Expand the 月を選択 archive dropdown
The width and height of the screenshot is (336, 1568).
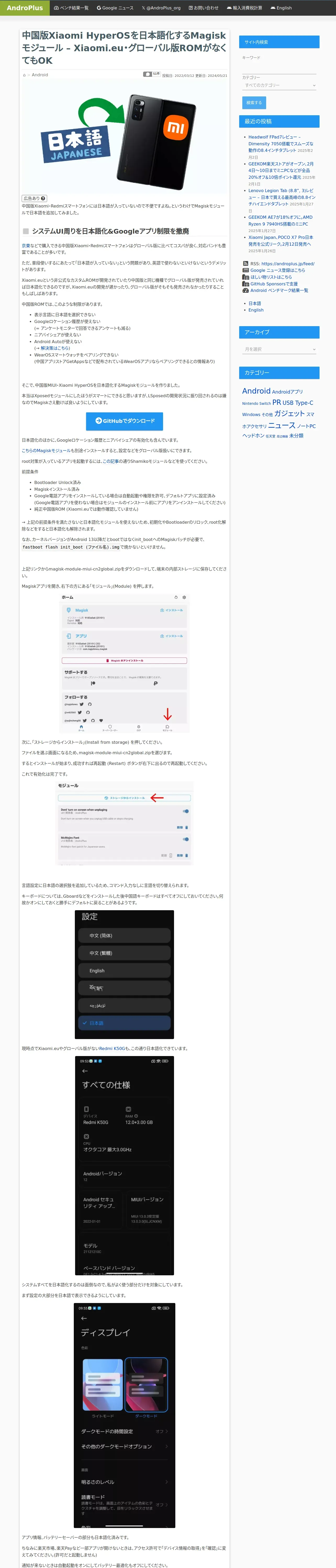pos(279,349)
